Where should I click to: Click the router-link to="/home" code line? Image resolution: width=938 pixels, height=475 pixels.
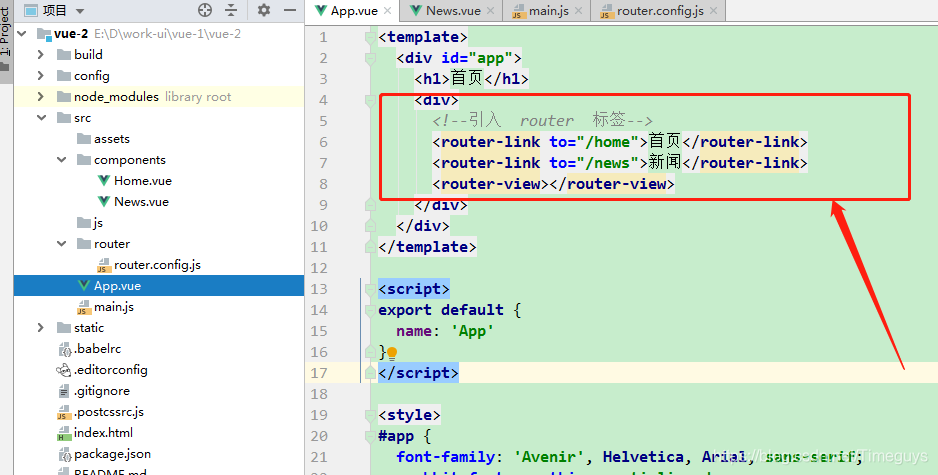click(620, 142)
